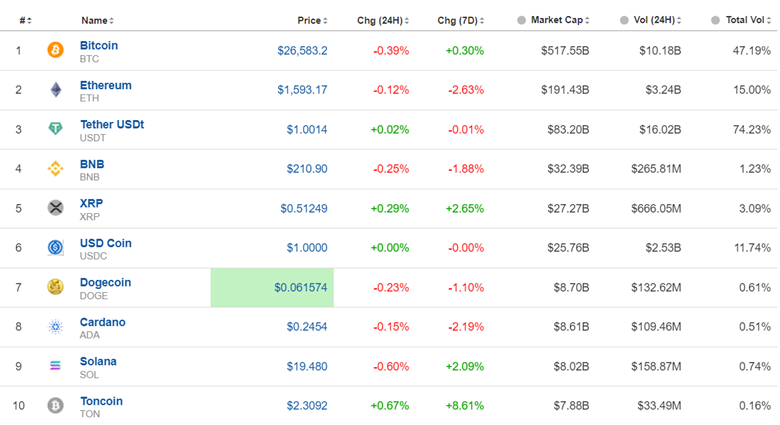780x425 pixels.
Task: Click the Toncoin logo icon
Action: 55,406
